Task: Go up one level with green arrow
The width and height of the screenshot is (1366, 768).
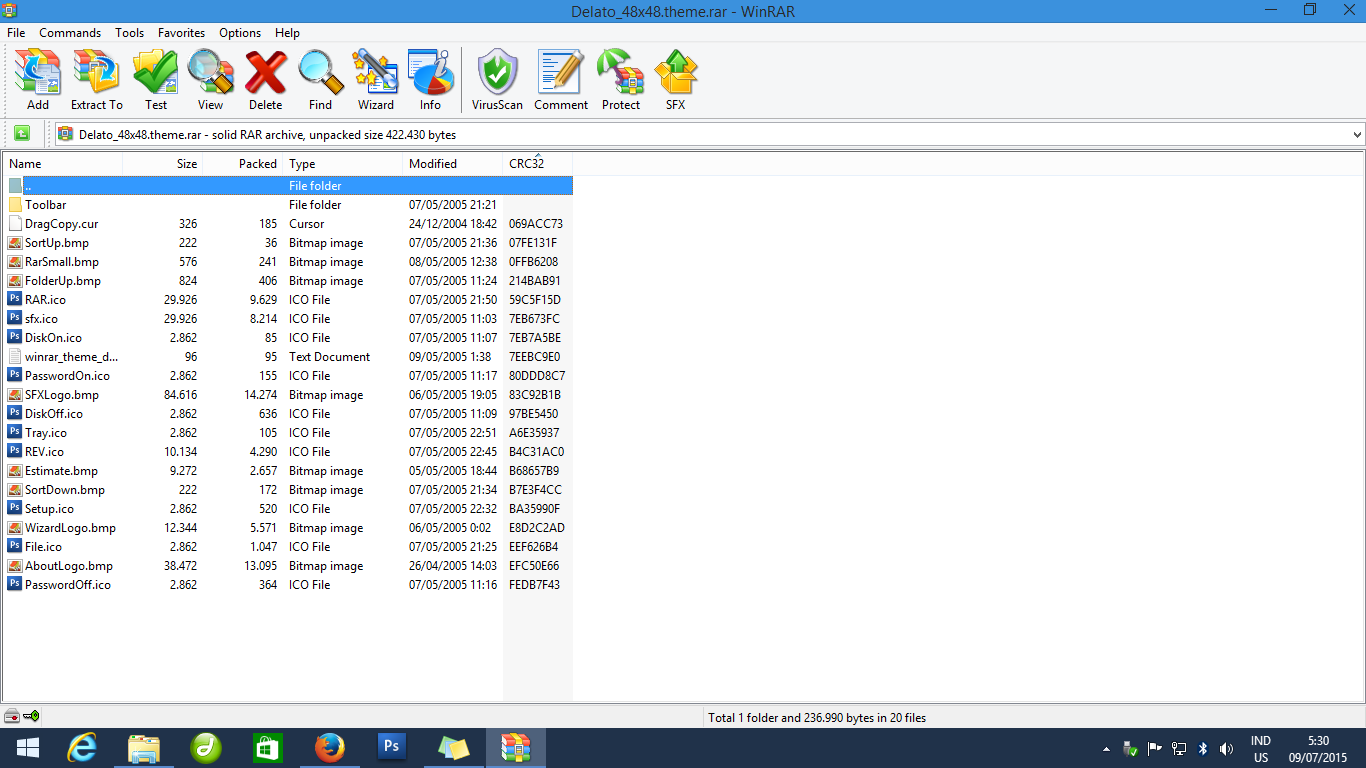Action: pyautogui.click(x=22, y=134)
